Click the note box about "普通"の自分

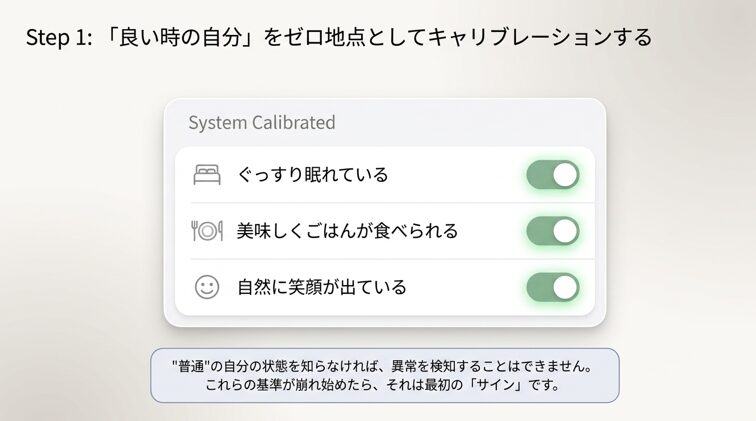coord(385,376)
